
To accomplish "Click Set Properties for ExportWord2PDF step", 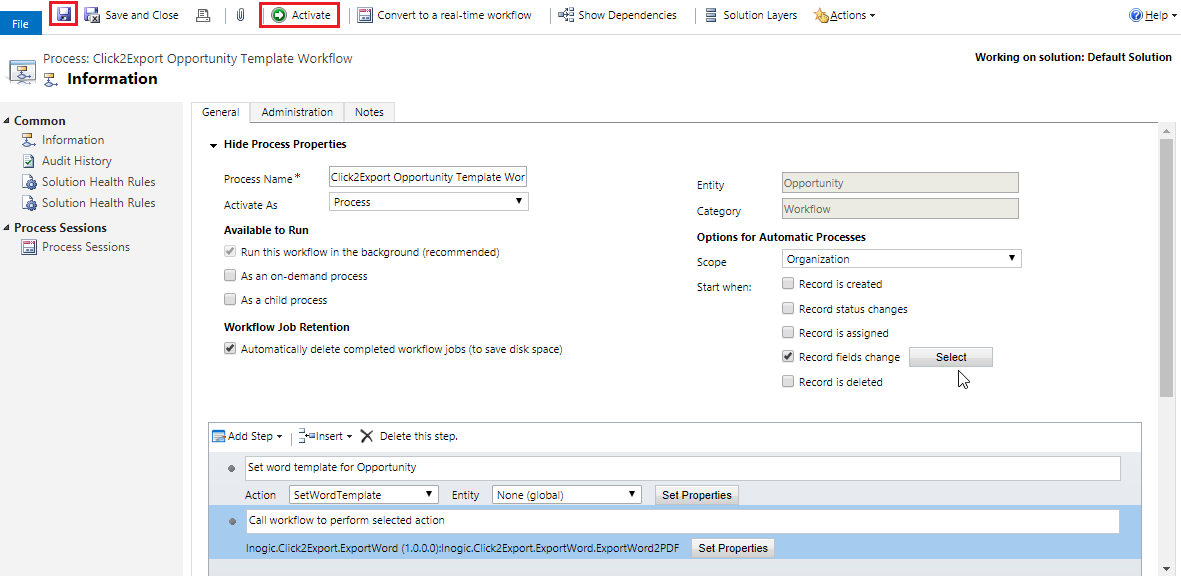I will click(733, 548).
